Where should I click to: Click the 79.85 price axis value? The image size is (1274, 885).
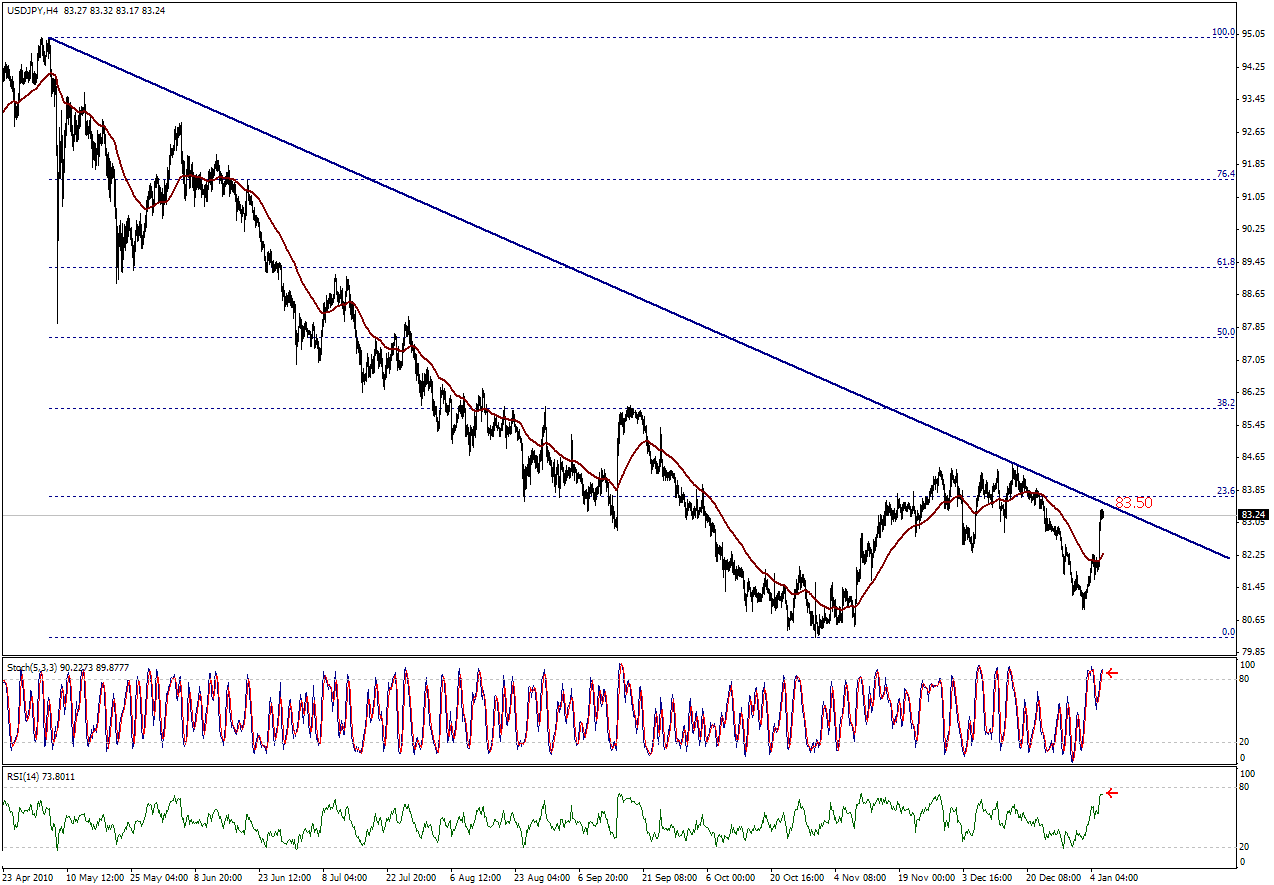tap(1254, 652)
